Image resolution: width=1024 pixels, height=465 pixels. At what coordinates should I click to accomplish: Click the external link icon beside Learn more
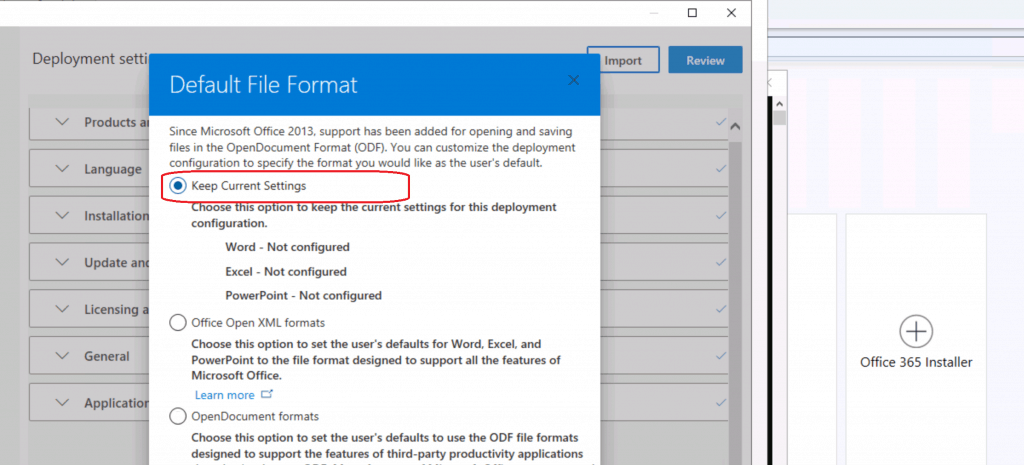point(266,394)
